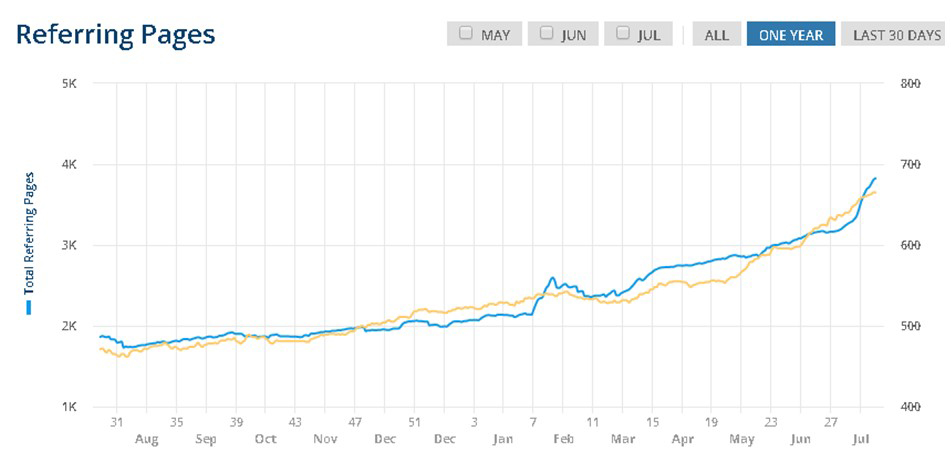
Task: Enable the MAY checkbox
Action: pos(466,33)
